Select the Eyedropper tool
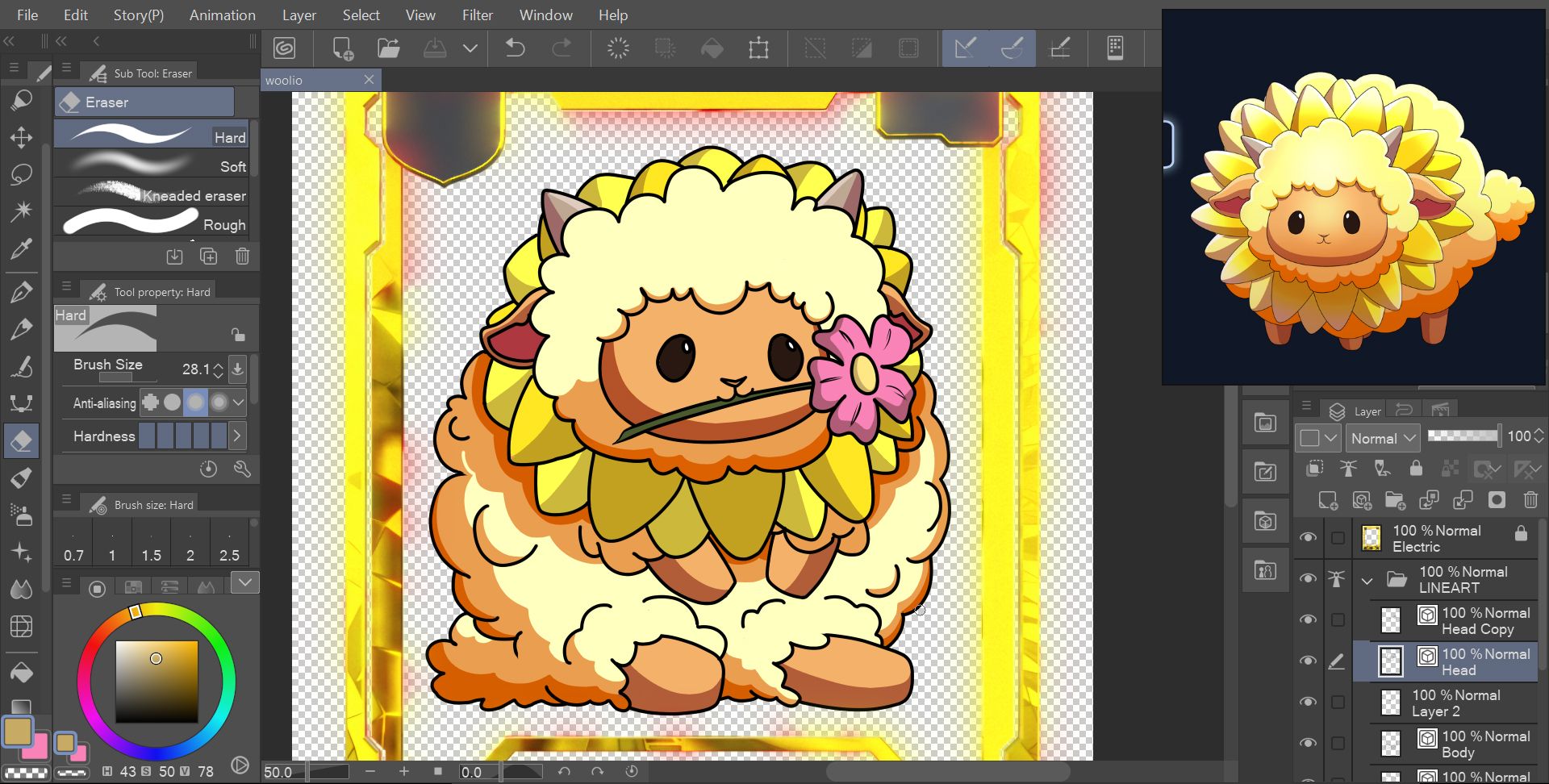 [x=21, y=248]
